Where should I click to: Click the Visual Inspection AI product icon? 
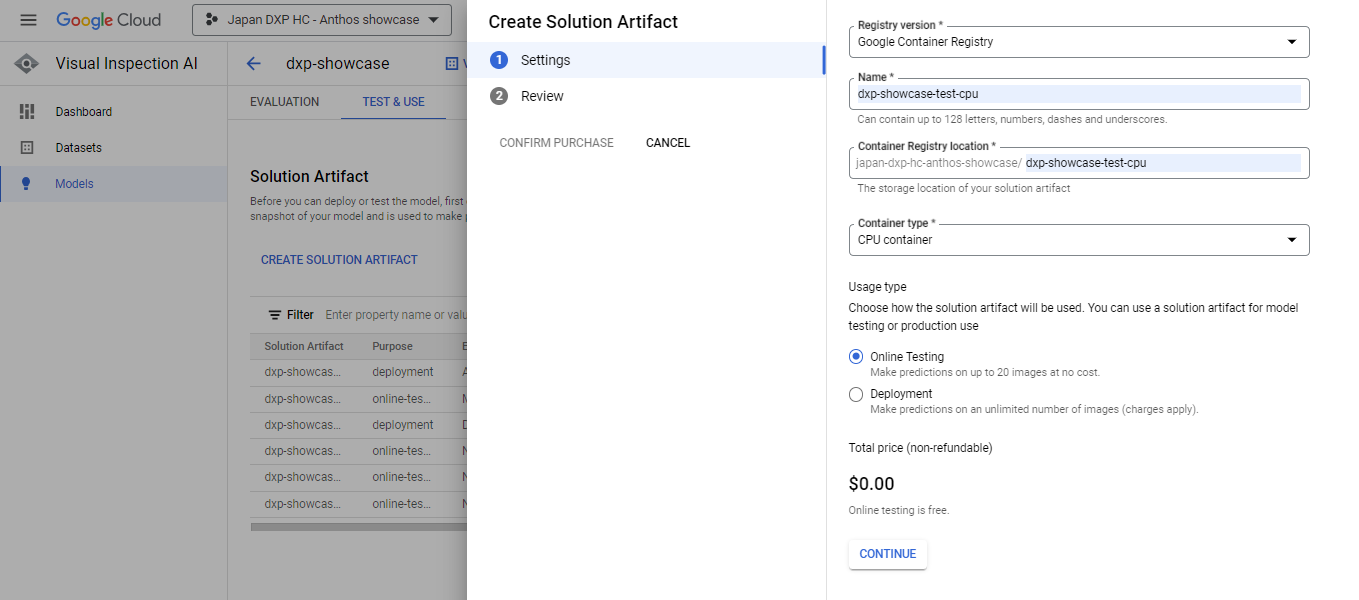(x=28, y=64)
